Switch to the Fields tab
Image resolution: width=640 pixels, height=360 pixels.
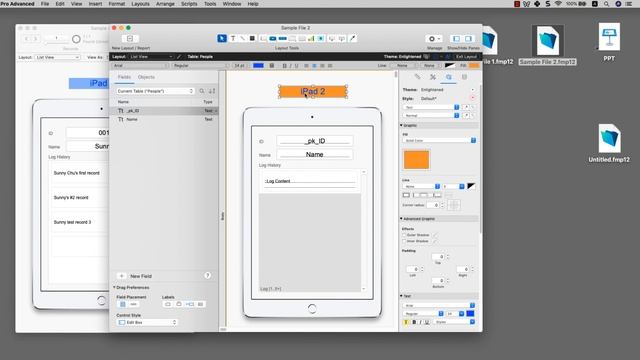124,77
